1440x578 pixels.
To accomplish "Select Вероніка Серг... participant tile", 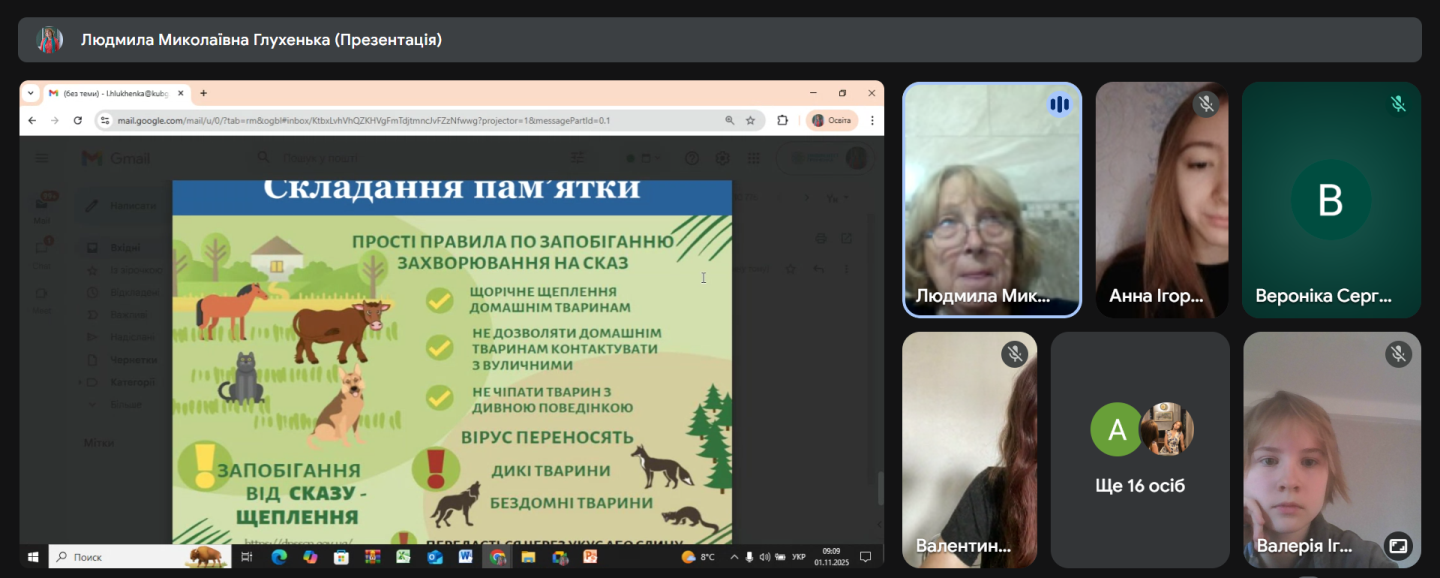I will (1330, 200).
